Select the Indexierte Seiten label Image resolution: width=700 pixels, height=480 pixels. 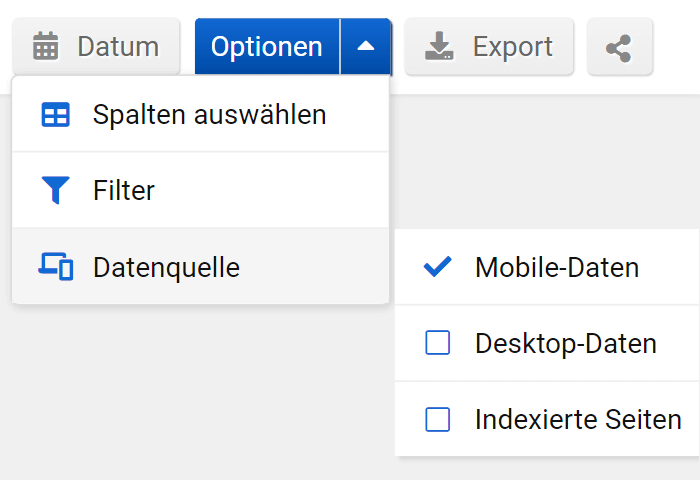pos(578,419)
